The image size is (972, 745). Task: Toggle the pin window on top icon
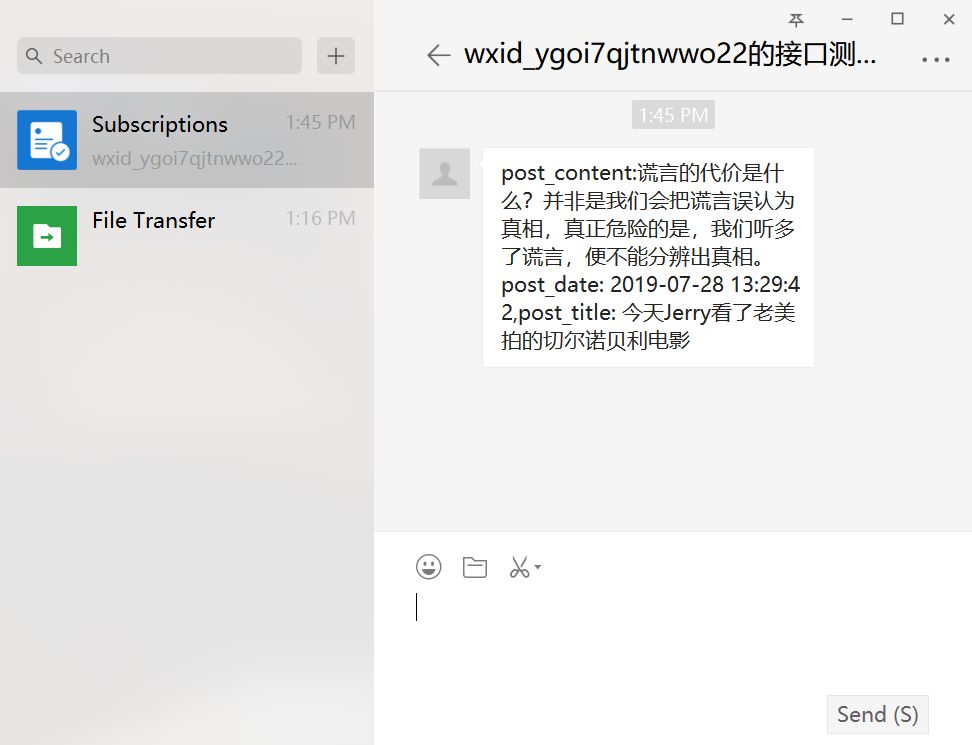click(x=796, y=20)
